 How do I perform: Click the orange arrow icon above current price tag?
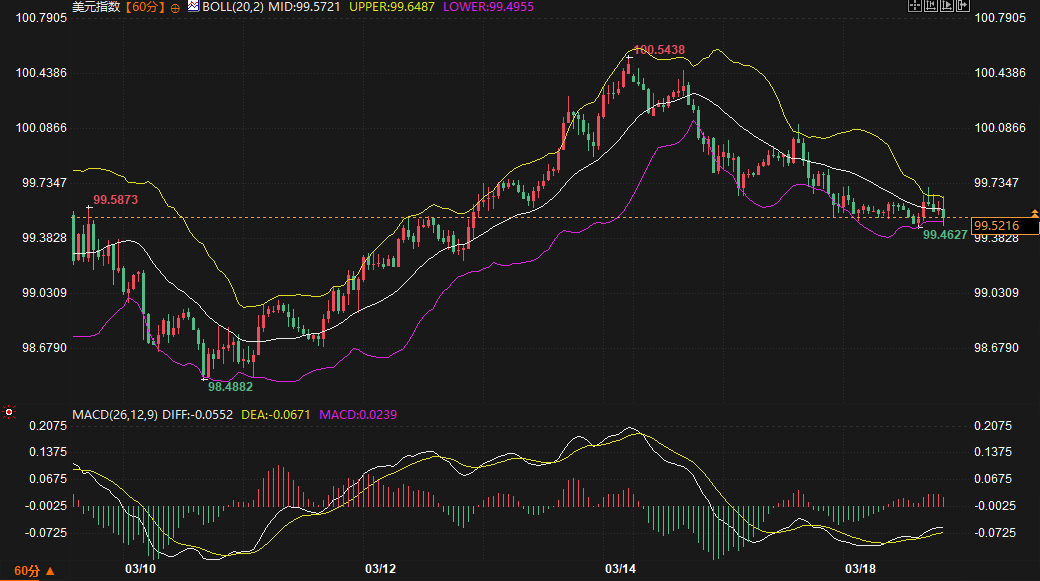click(1034, 213)
